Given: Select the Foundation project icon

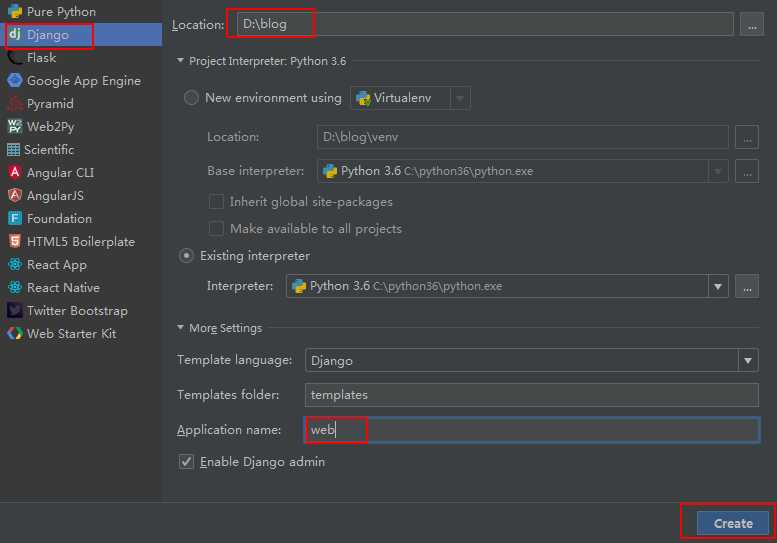Looking at the screenshot, I should (x=15, y=218).
